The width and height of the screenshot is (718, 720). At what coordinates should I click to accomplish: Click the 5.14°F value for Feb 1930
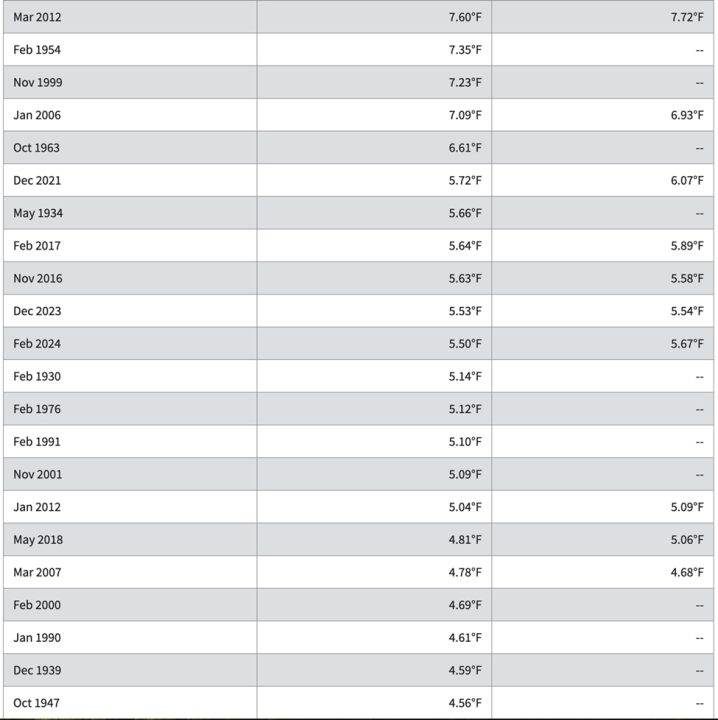coord(465,376)
